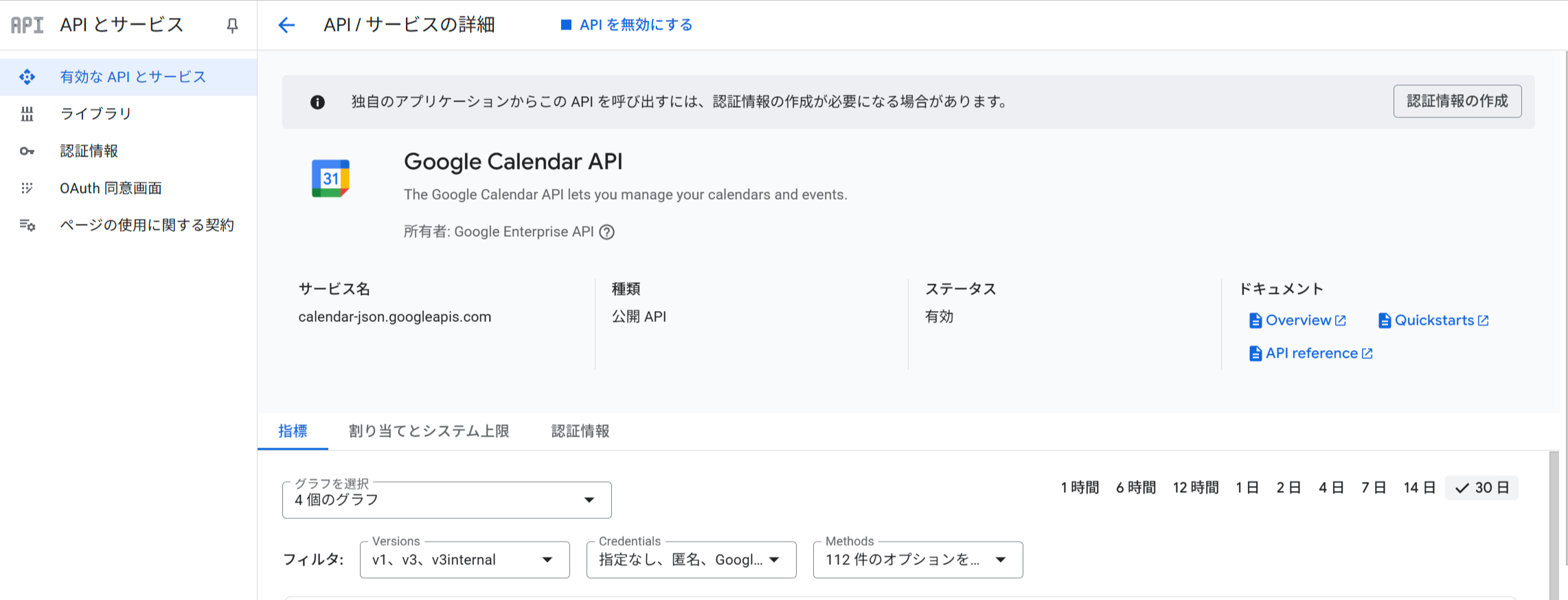
Task: Select the 1 時間 time range
Action: tap(1079, 487)
